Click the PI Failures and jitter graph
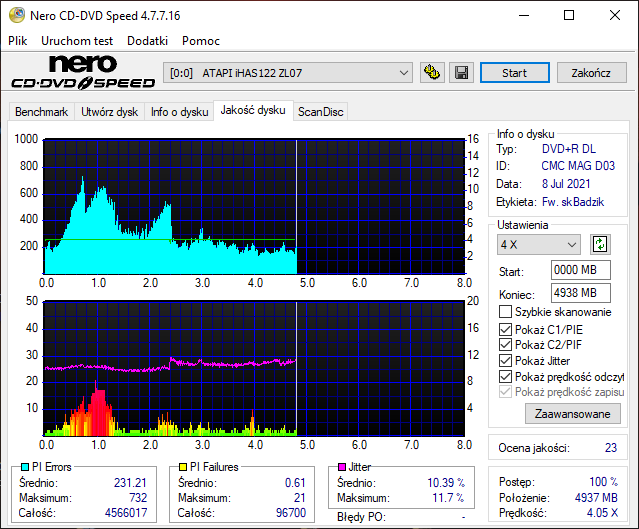Screen dimensions: 639x529 pyautogui.click(x=254, y=369)
